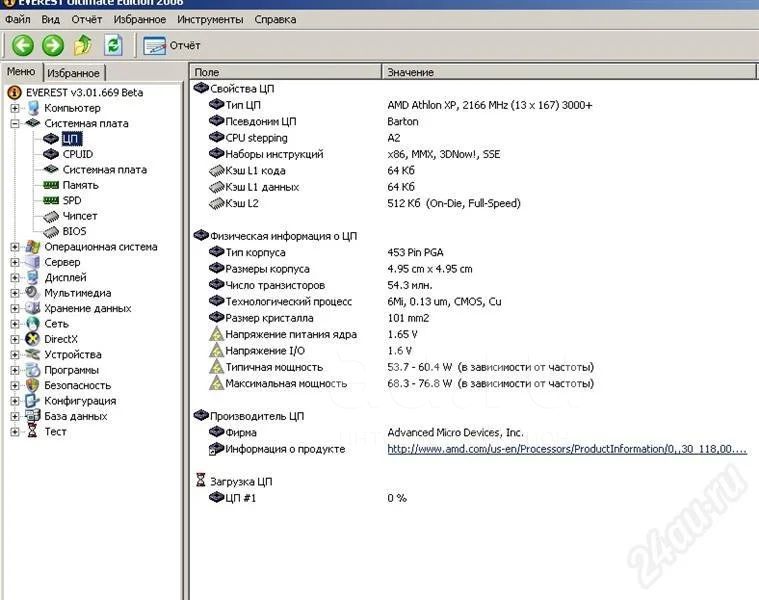Switch to the Меню tab
The height and width of the screenshot is (600, 759).
click(x=21, y=72)
